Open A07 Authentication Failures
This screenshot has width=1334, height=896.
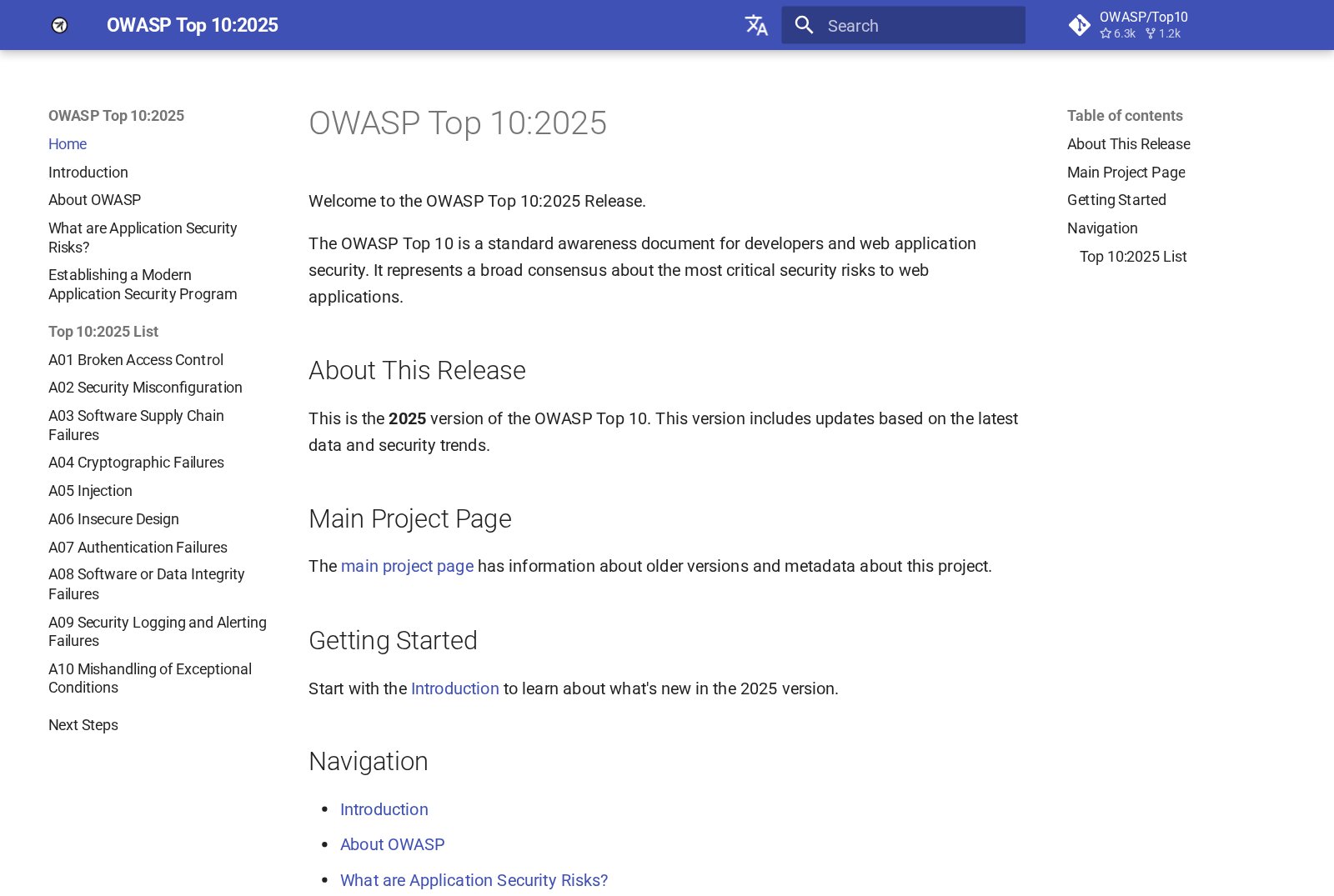click(138, 548)
